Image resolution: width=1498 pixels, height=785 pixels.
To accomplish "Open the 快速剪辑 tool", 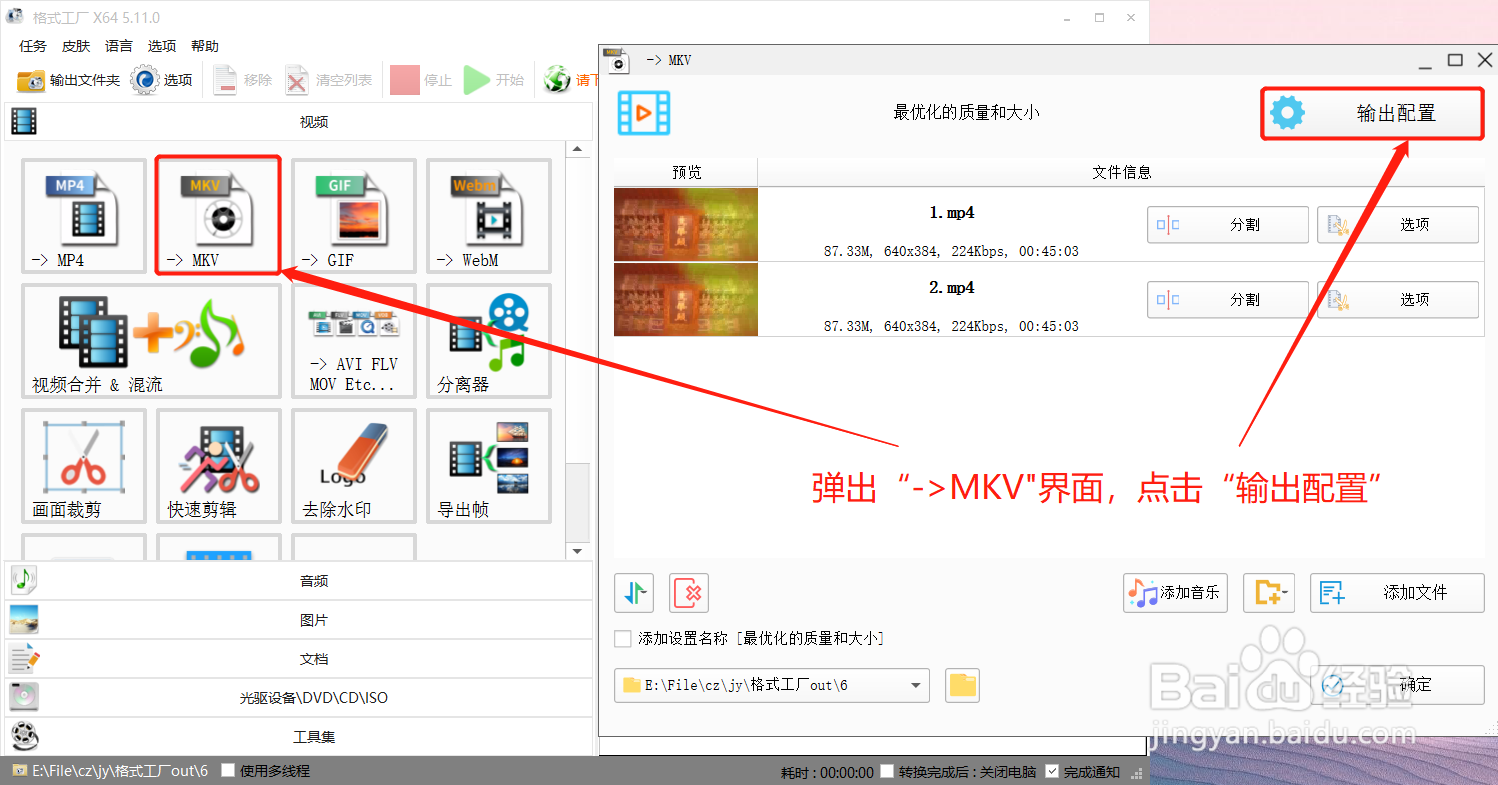I will (x=218, y=466).
